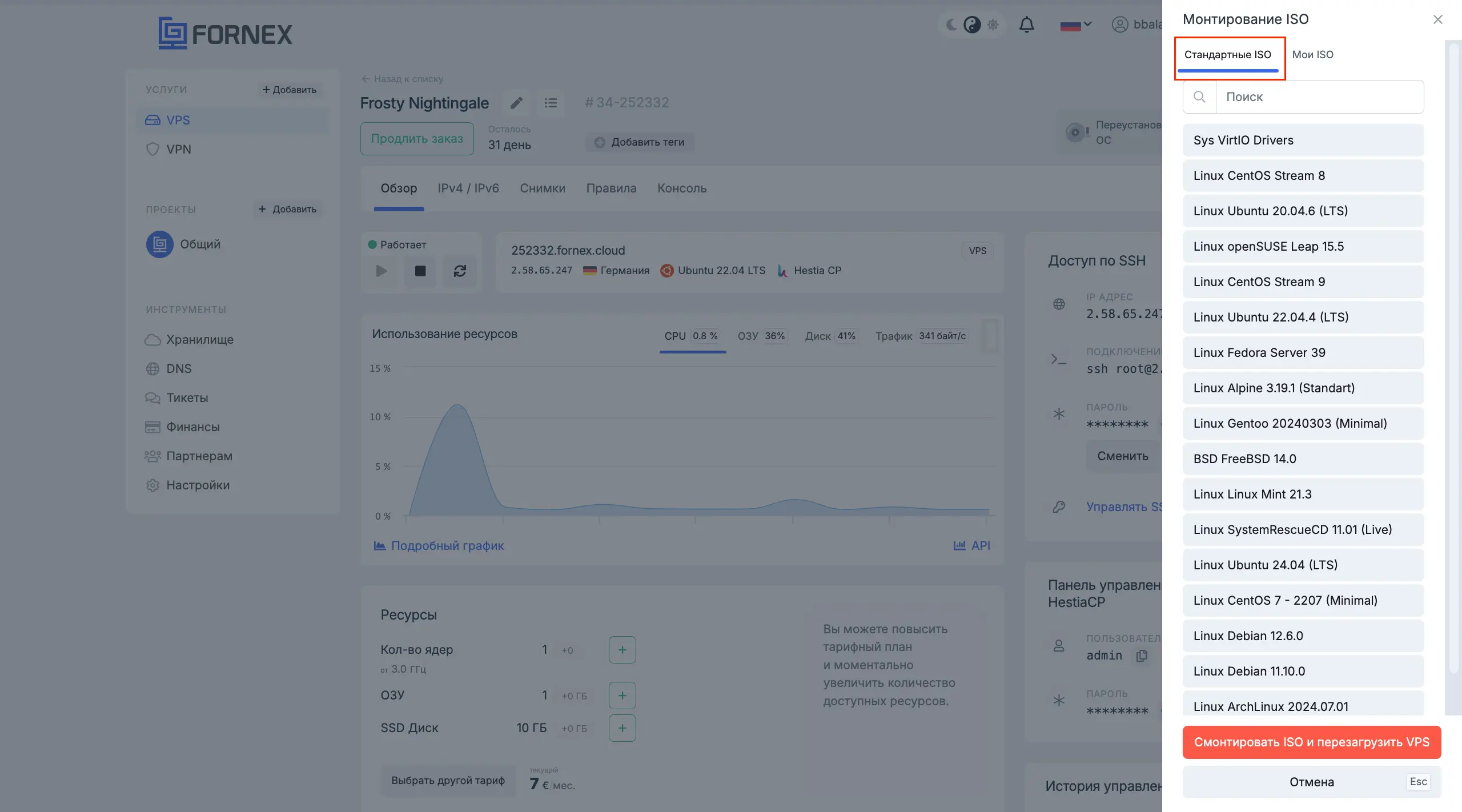
Task: Select Linux Ubuntu 22.04.4 (LTS)
Action: coord(1303,317)
